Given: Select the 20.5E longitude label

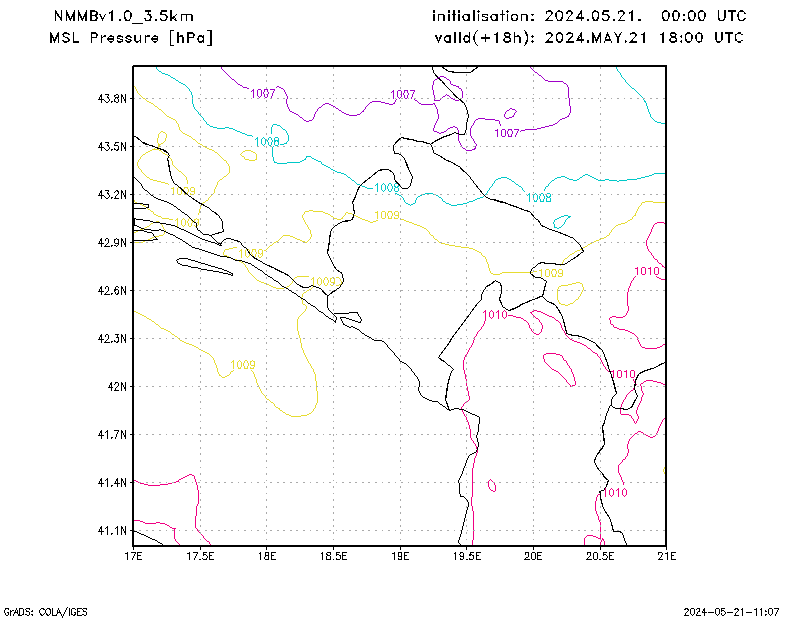Looking at the screenshot, I should (x=600, y=556).
